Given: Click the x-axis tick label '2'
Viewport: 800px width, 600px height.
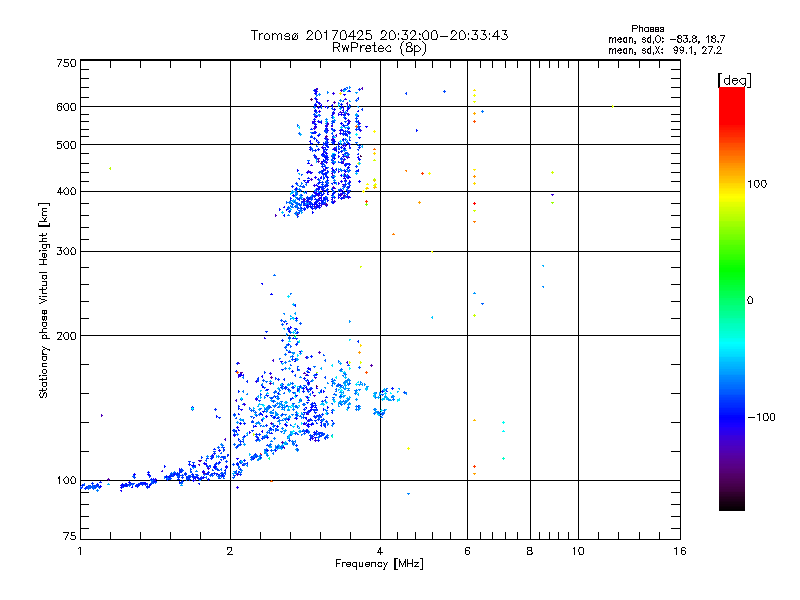Looking at the screenshot, I should click(x=230, y=551).
